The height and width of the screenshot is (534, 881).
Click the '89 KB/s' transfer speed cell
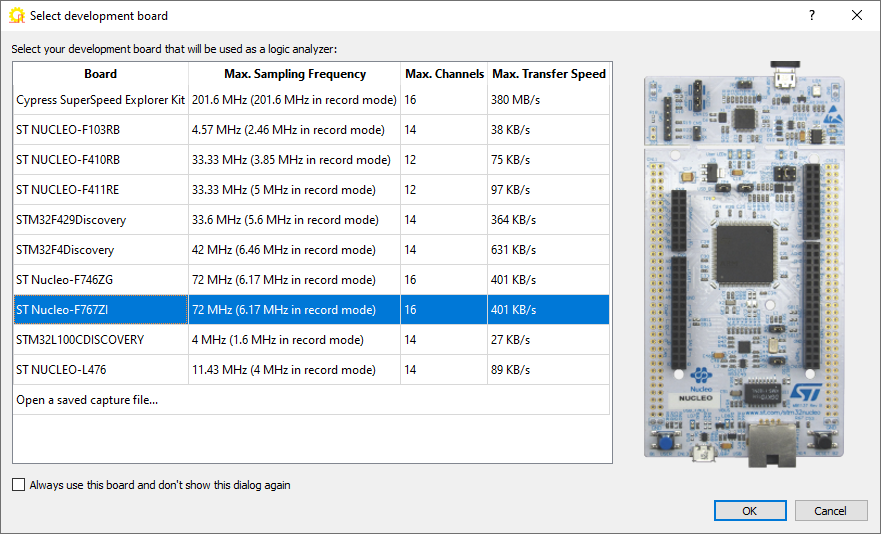point(548,370)
